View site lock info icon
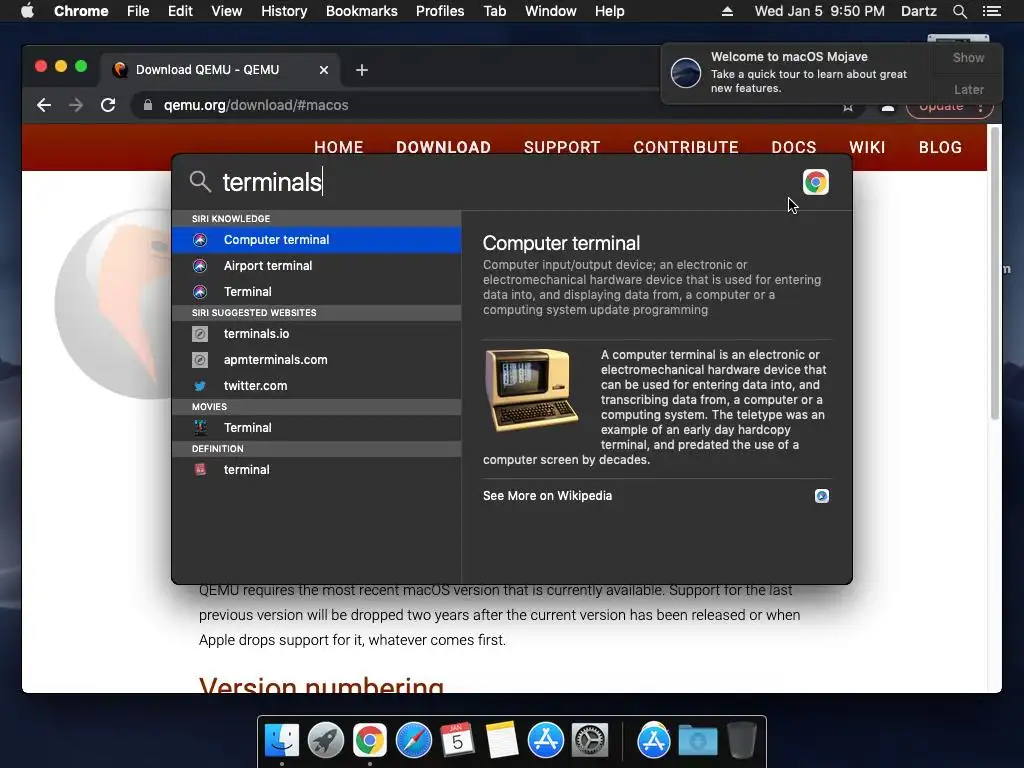This screenshot has height=768, width=1024. click(148, 105)
